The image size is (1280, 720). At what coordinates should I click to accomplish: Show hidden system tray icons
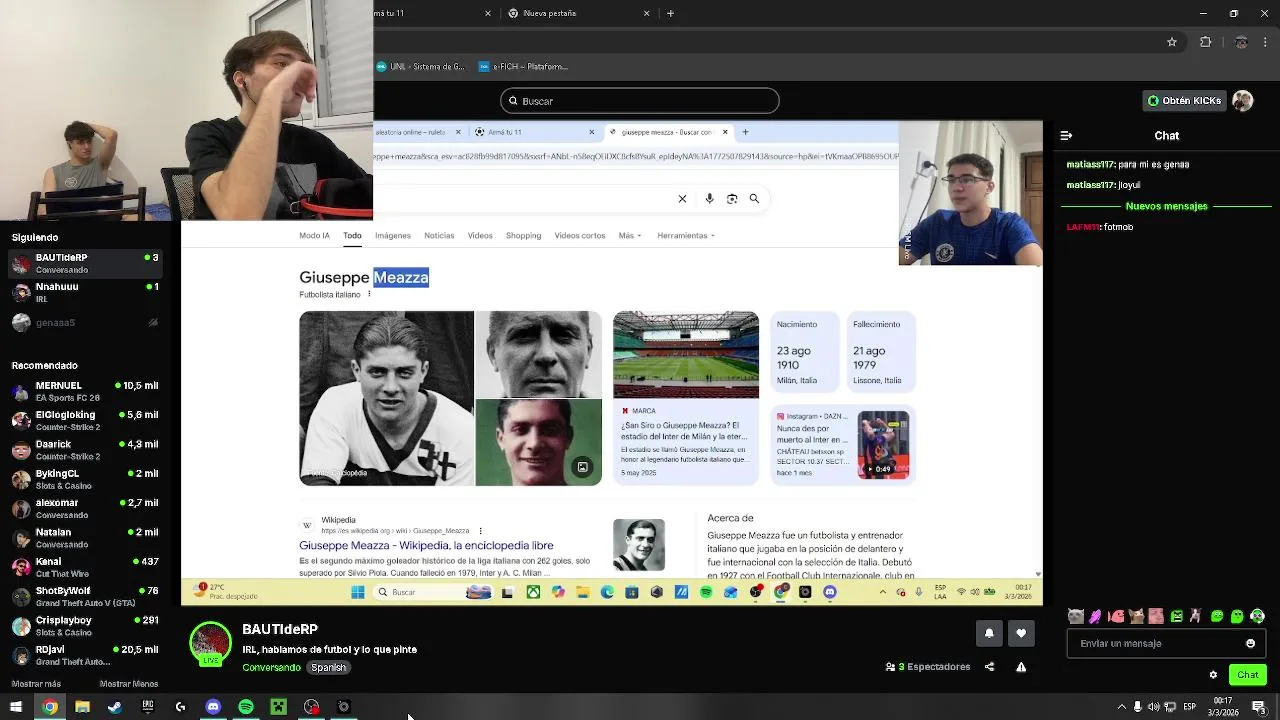tap(1121, 707)
